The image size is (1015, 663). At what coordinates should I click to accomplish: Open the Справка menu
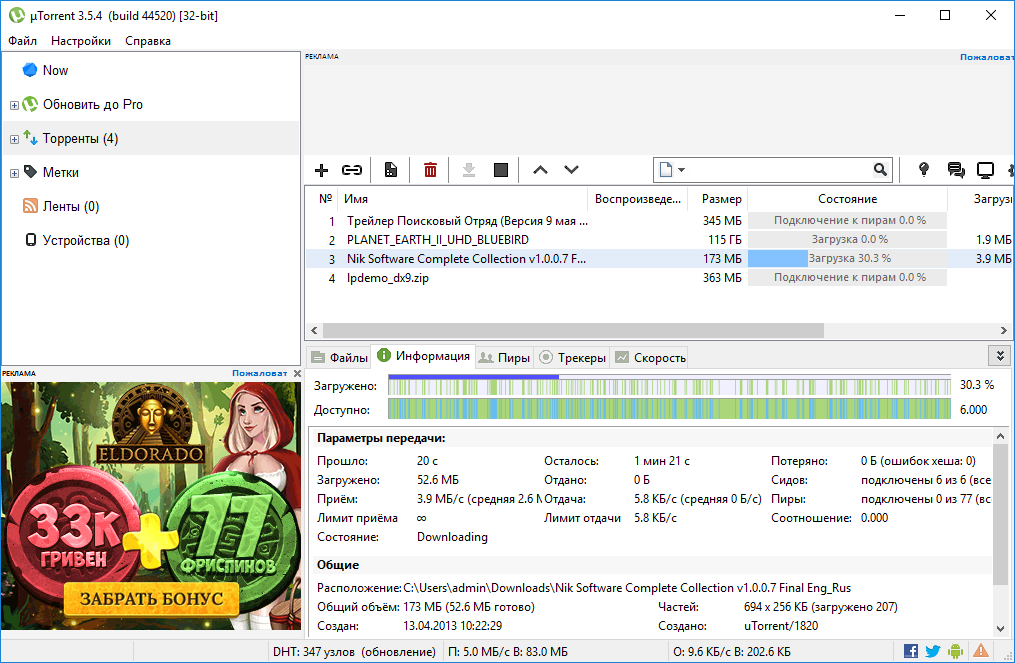coord(148,41)
